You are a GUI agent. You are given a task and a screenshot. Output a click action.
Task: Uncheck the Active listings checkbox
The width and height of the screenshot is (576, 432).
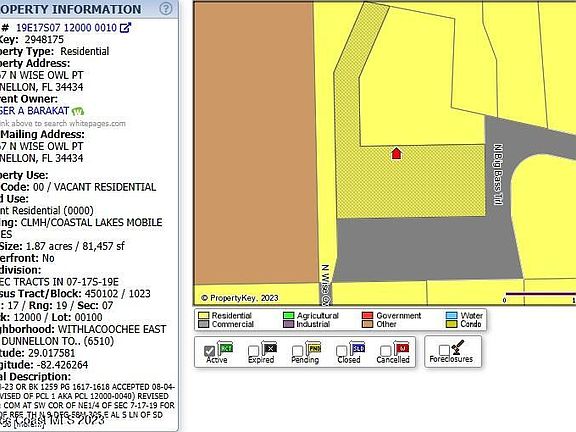tap(209, 351)
